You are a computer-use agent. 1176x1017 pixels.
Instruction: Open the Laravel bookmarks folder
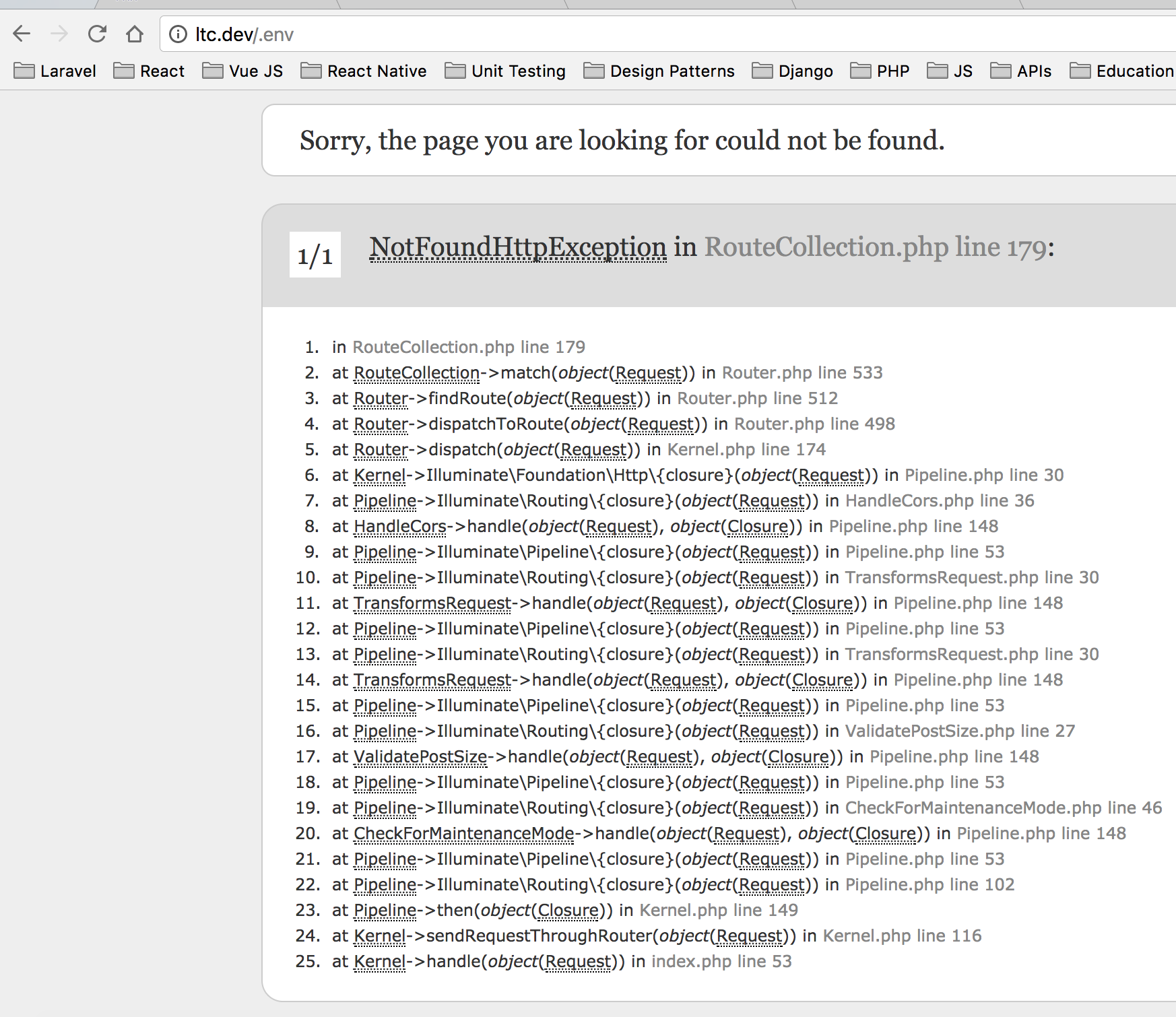tap(55, 71)
